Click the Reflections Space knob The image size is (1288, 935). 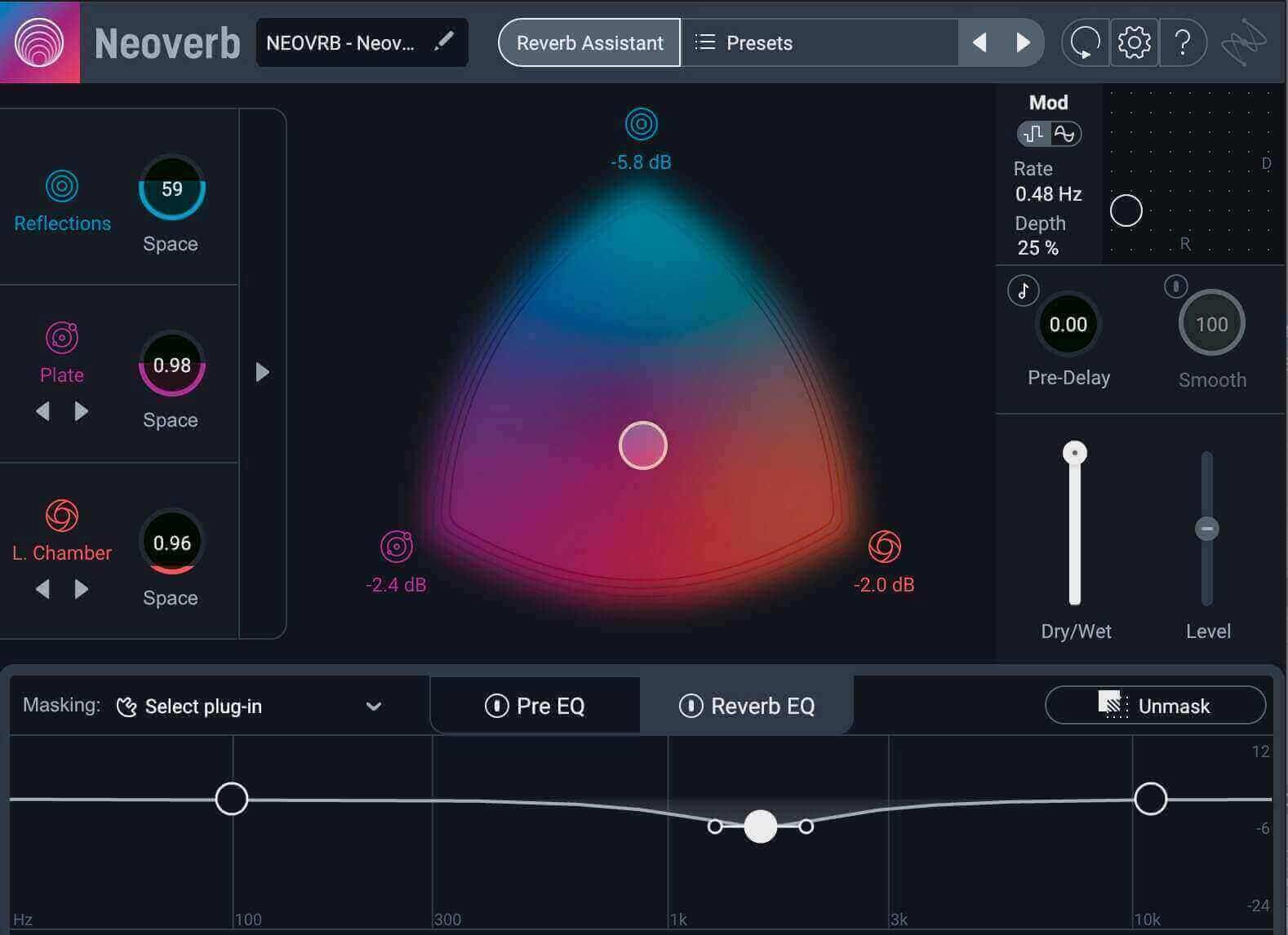tap(171, 188)
